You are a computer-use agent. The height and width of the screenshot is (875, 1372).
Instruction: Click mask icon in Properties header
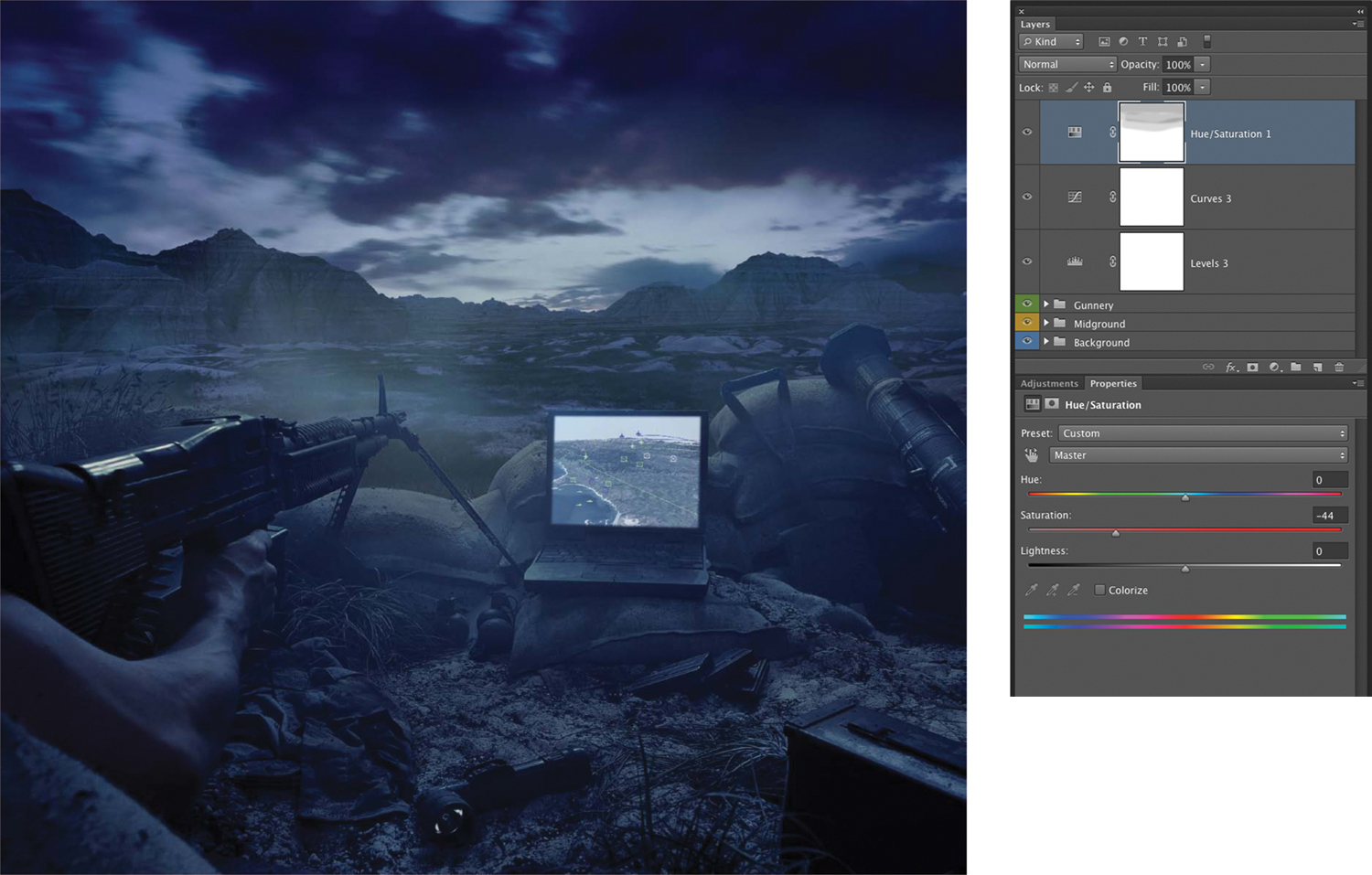1052,404
